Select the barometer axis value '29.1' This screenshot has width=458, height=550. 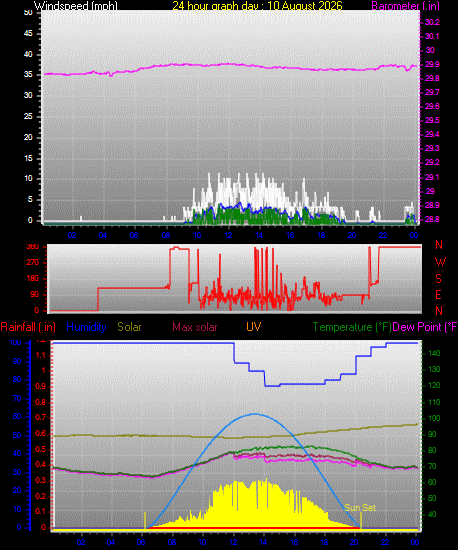pos(432,177)
